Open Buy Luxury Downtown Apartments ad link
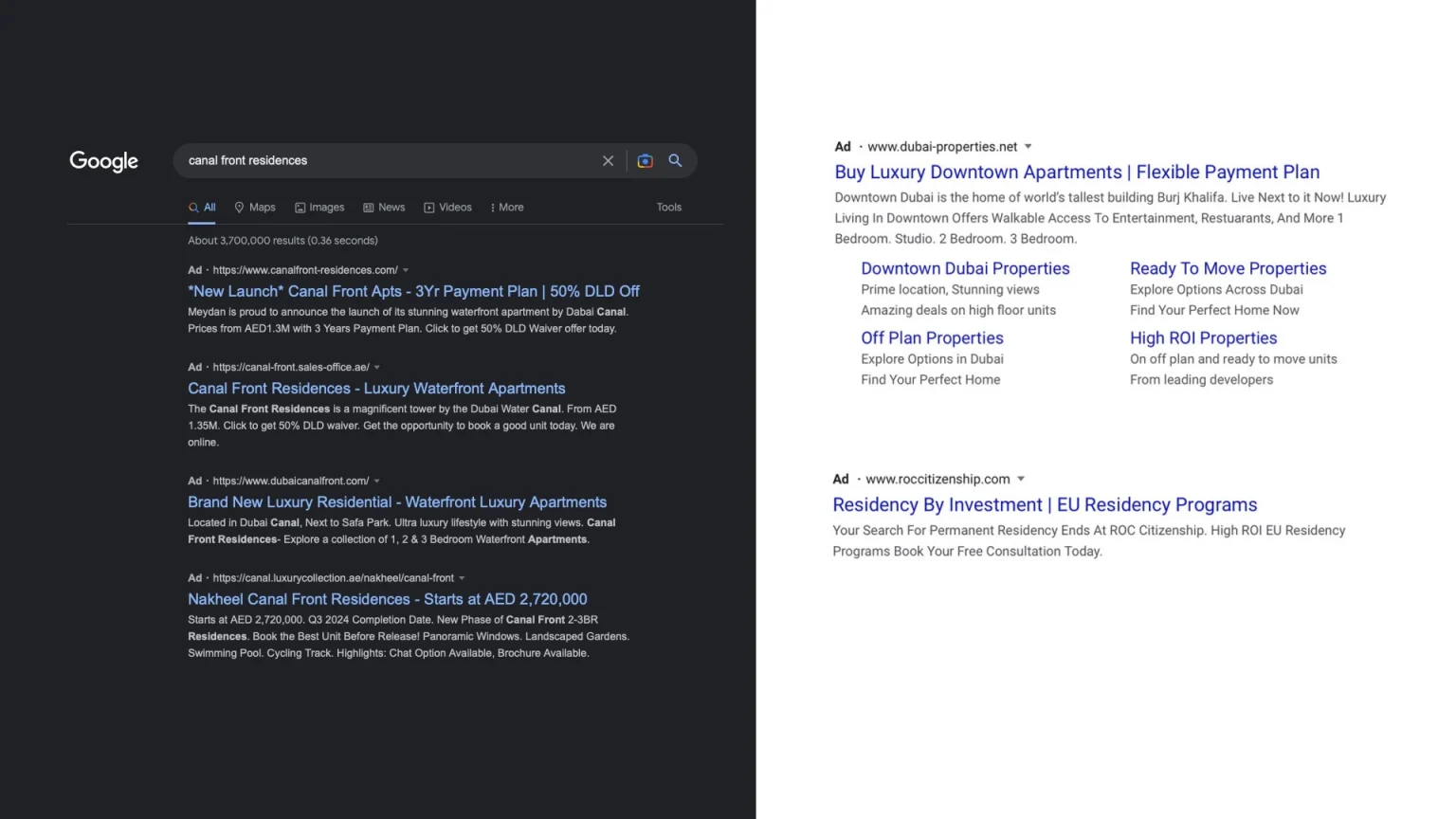This screenshot has height=819, width=1456. [1077, 173]
